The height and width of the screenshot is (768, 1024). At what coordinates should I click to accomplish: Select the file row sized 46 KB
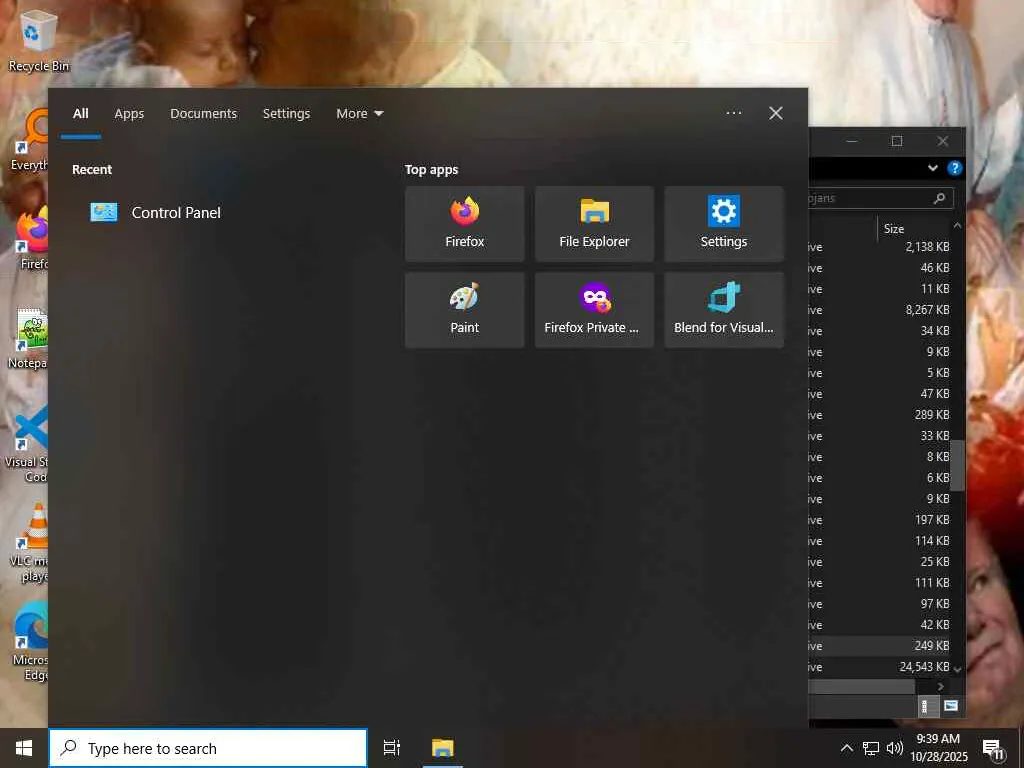tap(880, 268)
